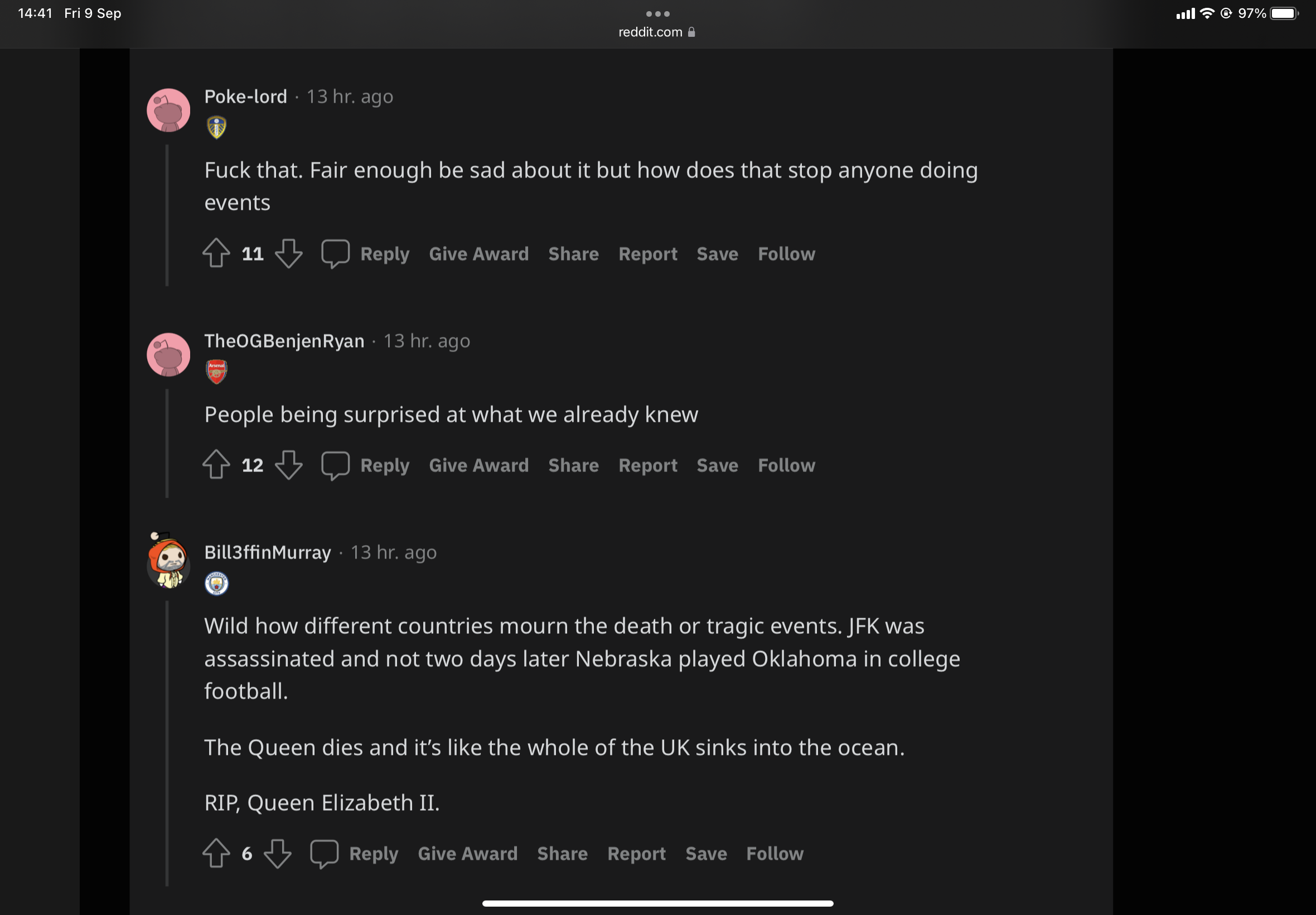
Task: Follow Bill3ffinMurray's comment
Action: 775,854
